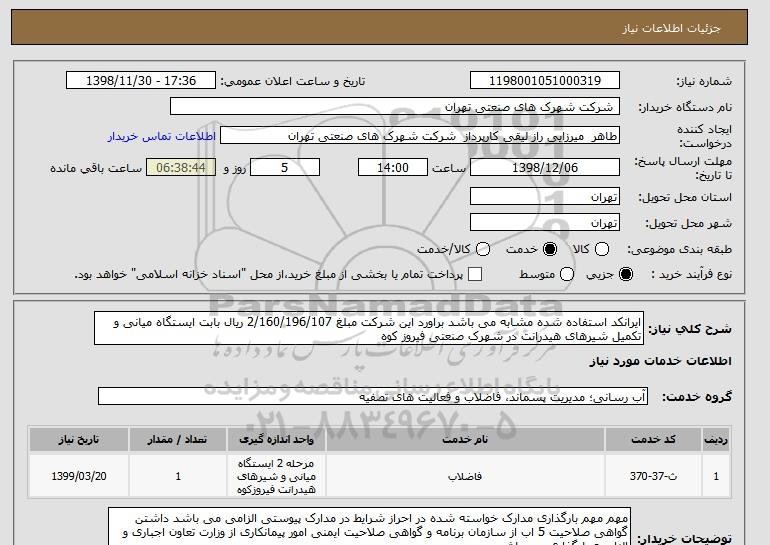Click the تاریخ نیاز column header
770x545 pixels.
[x=79, y=439]
